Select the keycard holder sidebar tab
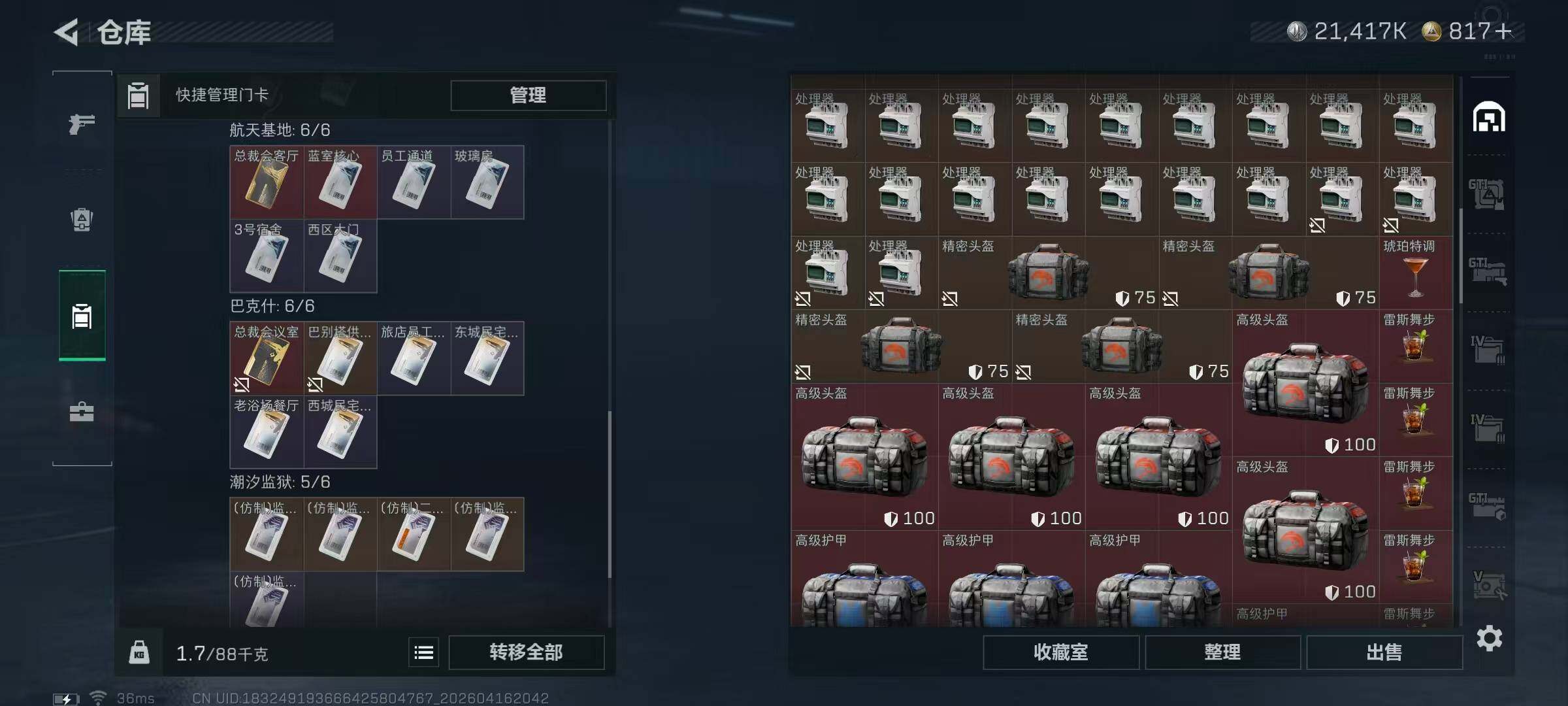Screen dimensions: 1568x706 coord(82,316)
